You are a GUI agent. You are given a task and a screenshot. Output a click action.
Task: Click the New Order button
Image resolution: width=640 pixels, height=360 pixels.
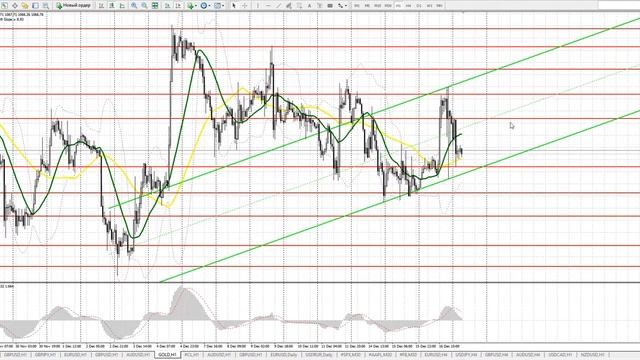coord(74,6)
